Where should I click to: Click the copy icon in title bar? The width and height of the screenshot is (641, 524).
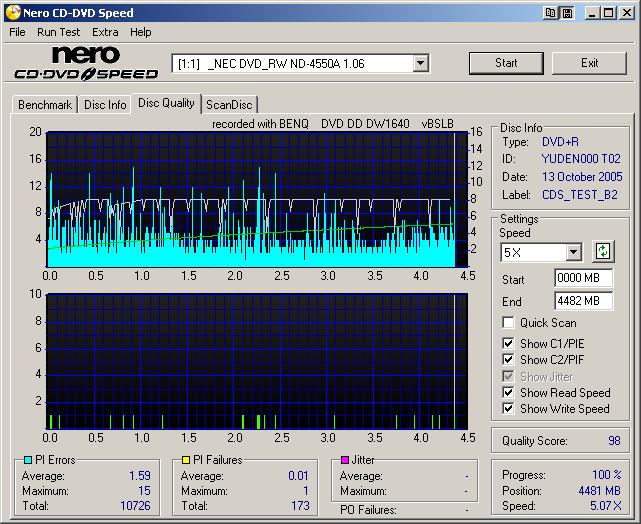[x=551, y=12]
